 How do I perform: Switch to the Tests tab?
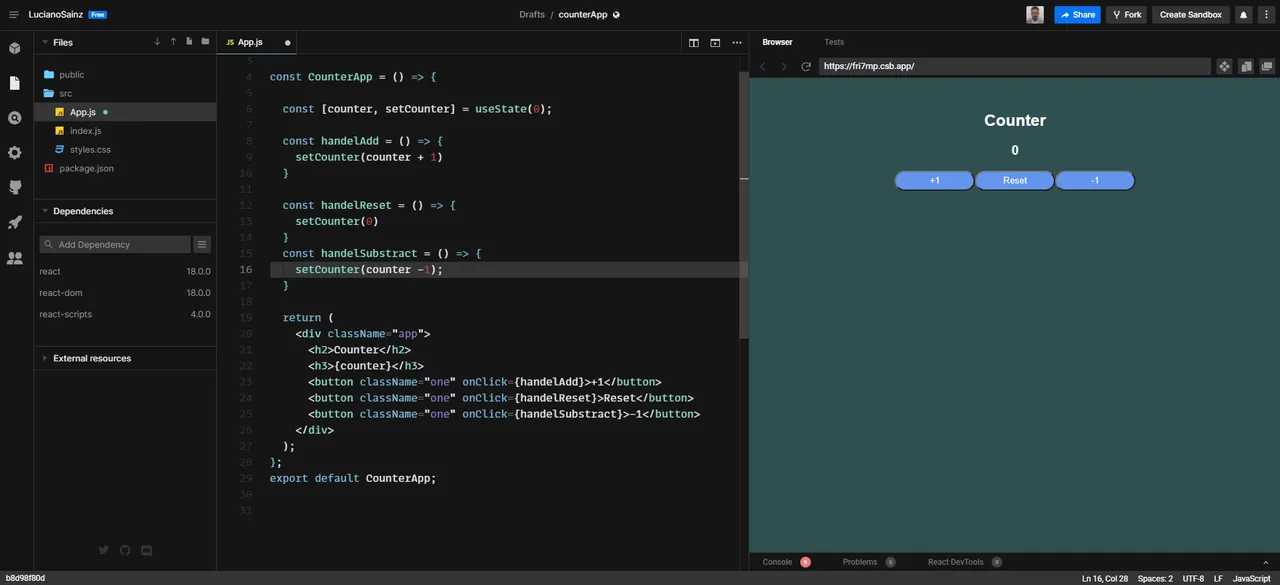[834, 42]
